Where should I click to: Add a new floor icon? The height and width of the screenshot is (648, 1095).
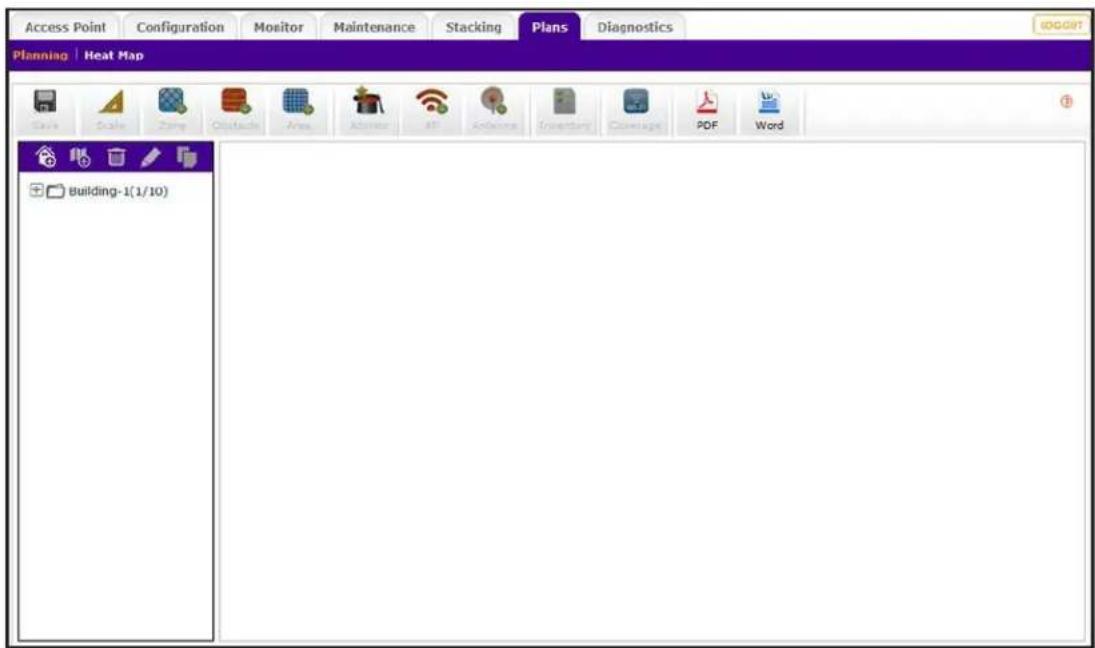80,157
